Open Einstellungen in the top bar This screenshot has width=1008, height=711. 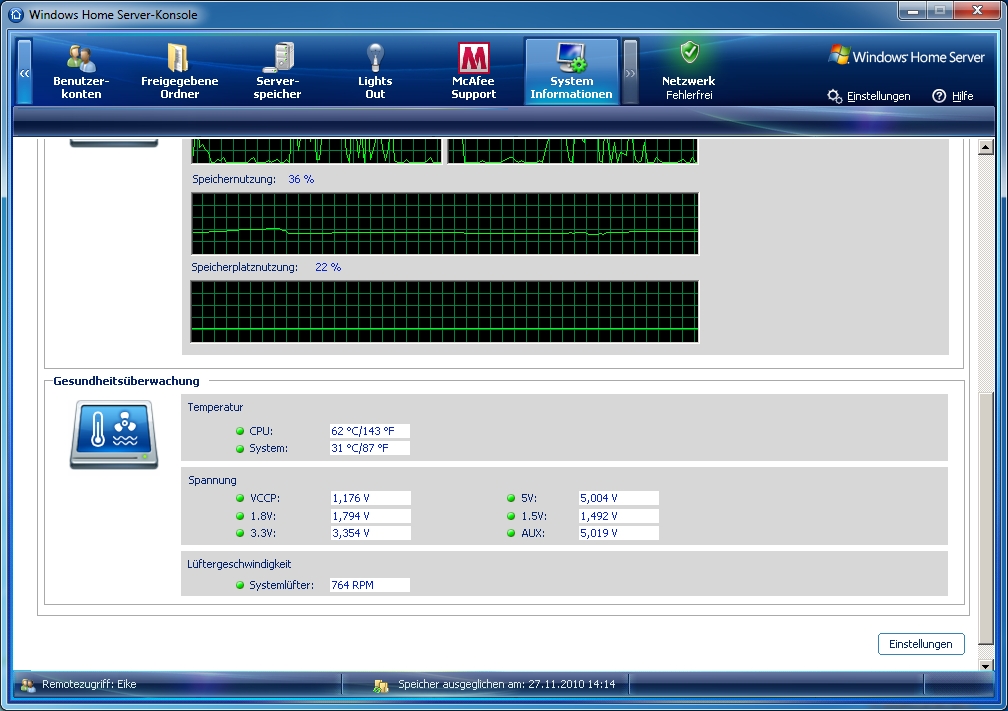tap(878, 96)
